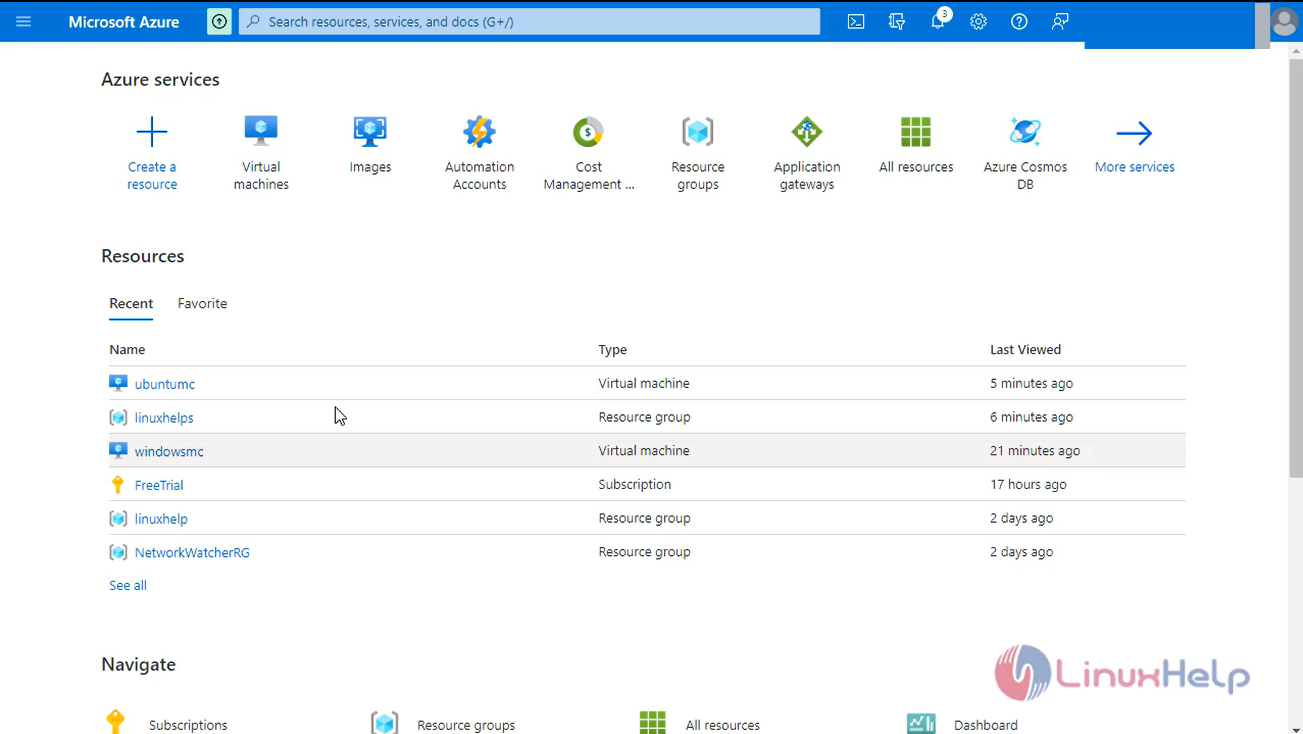Click the ubuntumc virtual machine row icon
The image size is (1303, 734).
[118, 383]
